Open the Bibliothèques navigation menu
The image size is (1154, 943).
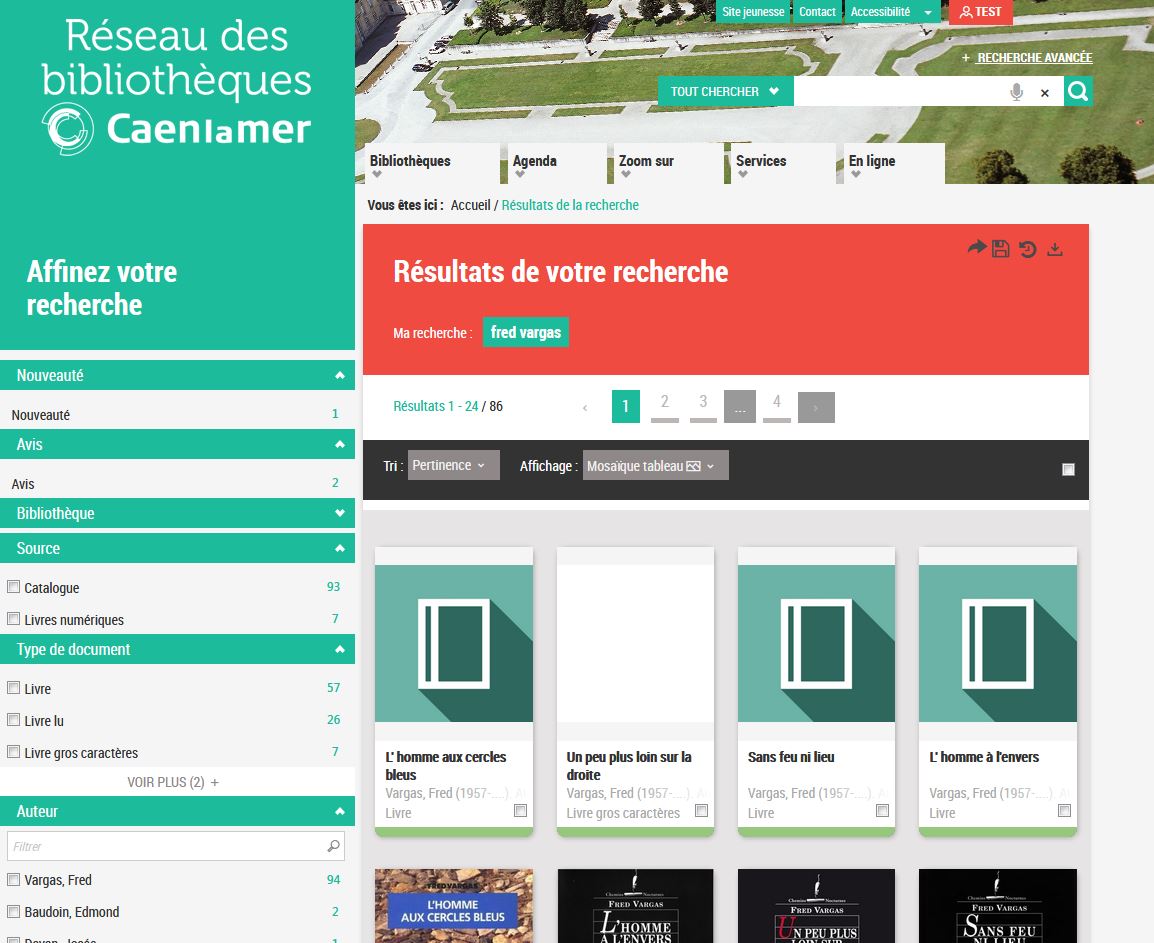(410, 162)
